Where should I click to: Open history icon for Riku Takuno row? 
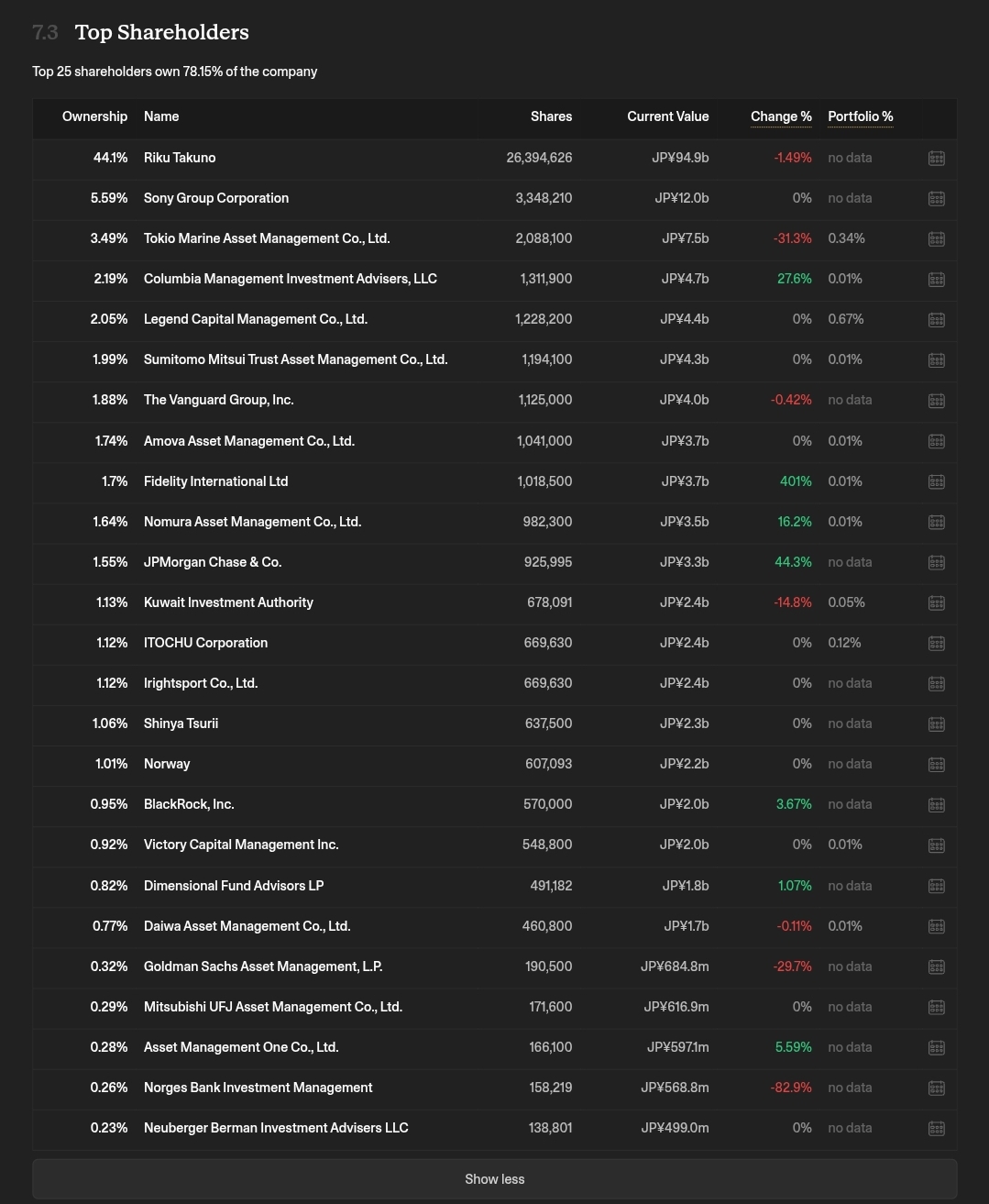pos(936,158)
